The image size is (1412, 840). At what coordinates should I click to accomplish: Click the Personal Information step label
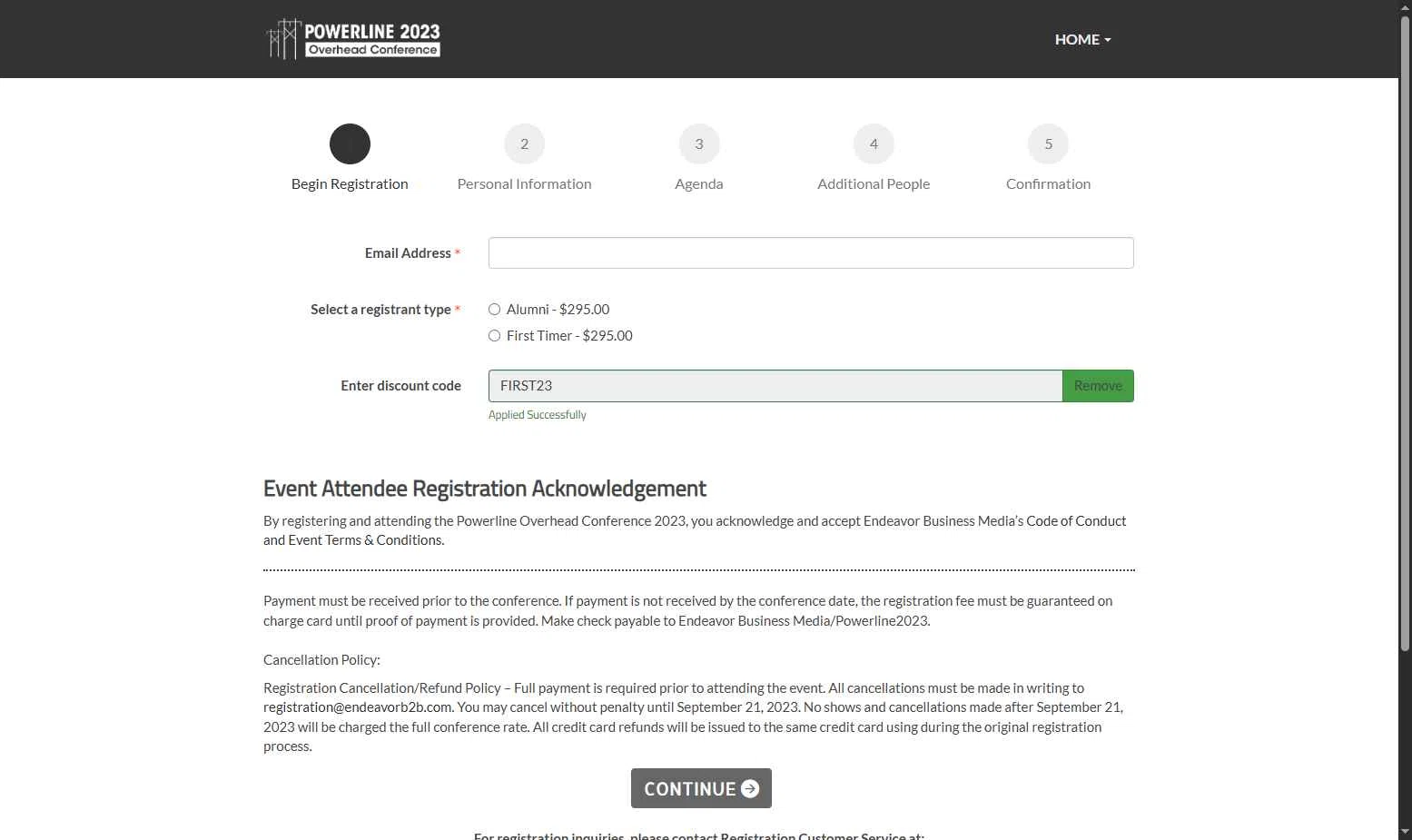[524, 183]
